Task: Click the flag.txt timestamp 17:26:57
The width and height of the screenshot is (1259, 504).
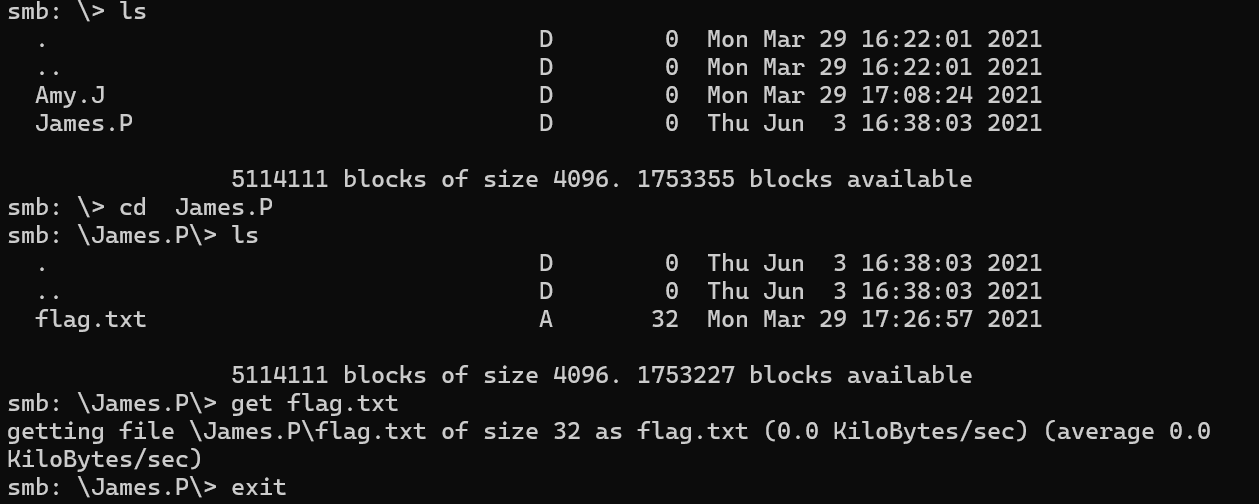Action: 916,320
